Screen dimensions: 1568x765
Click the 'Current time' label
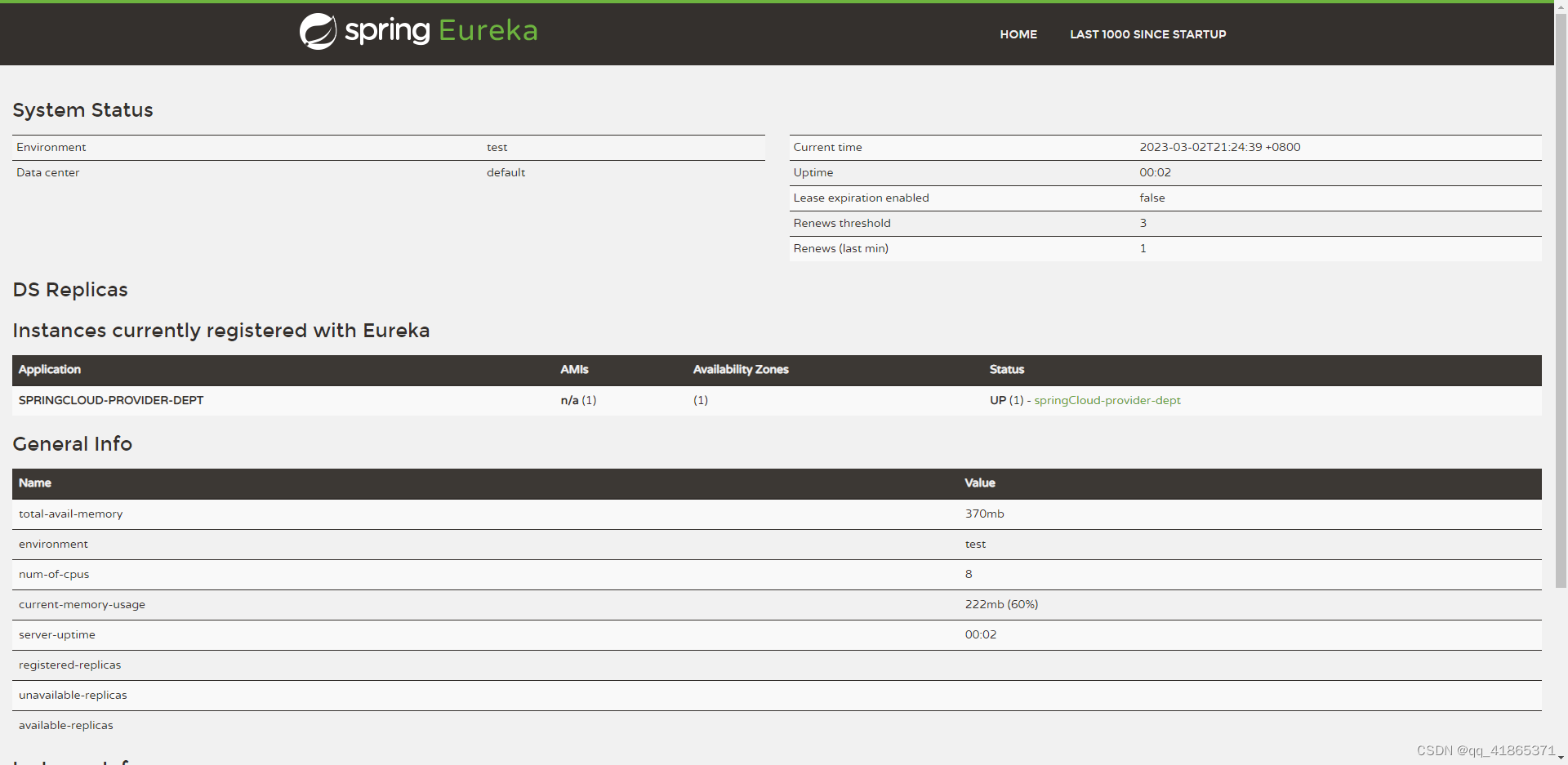[x=827, y=147]
